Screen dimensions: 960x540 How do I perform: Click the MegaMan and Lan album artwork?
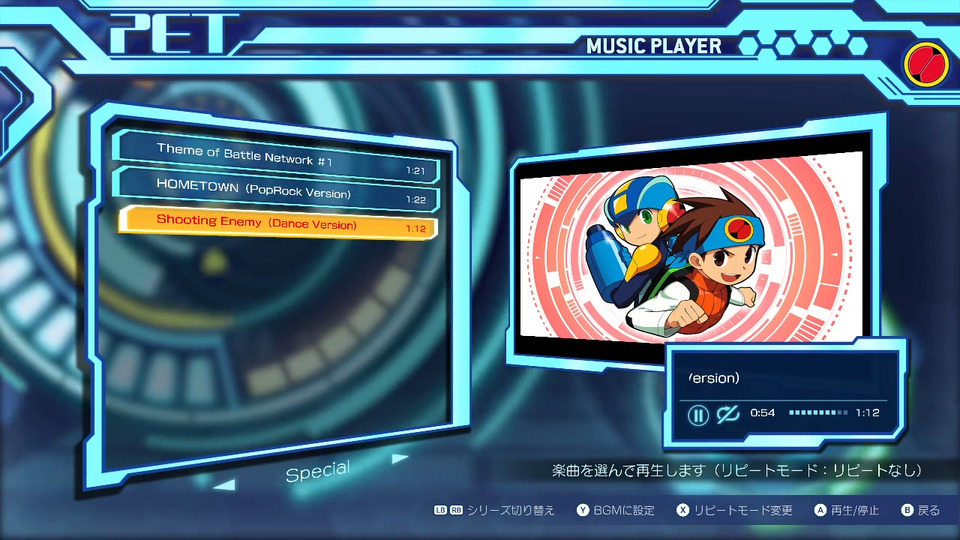point(691,248)
